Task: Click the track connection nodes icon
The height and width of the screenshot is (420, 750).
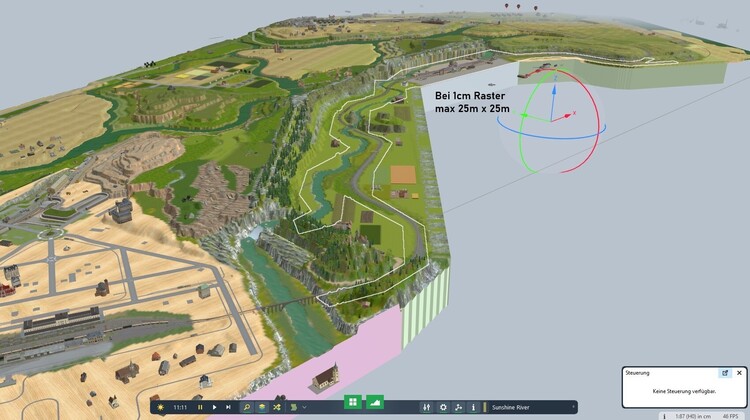Action: pos(458,408)
